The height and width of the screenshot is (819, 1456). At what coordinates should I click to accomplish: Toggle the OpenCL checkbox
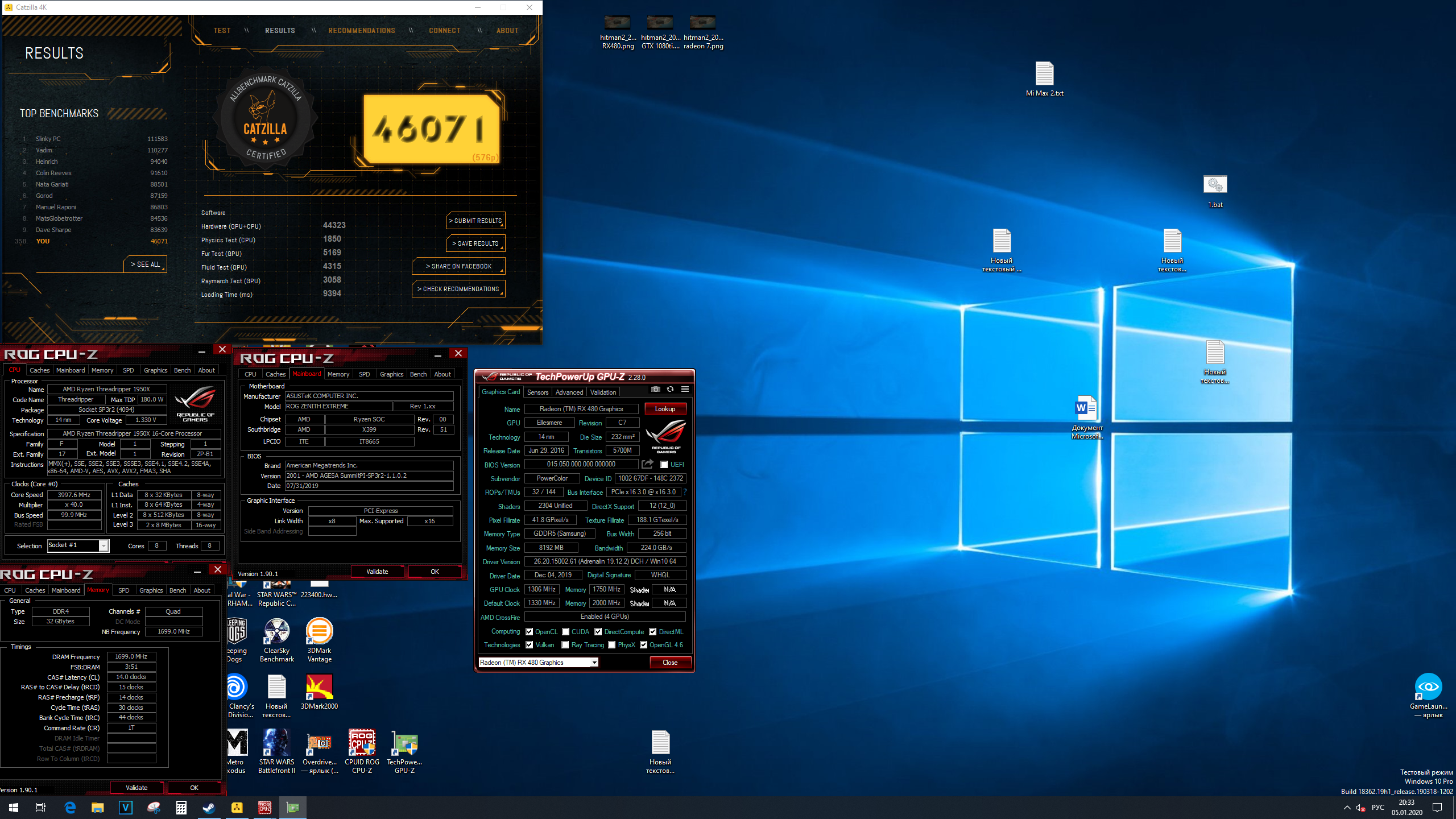[x=530, y=632]
